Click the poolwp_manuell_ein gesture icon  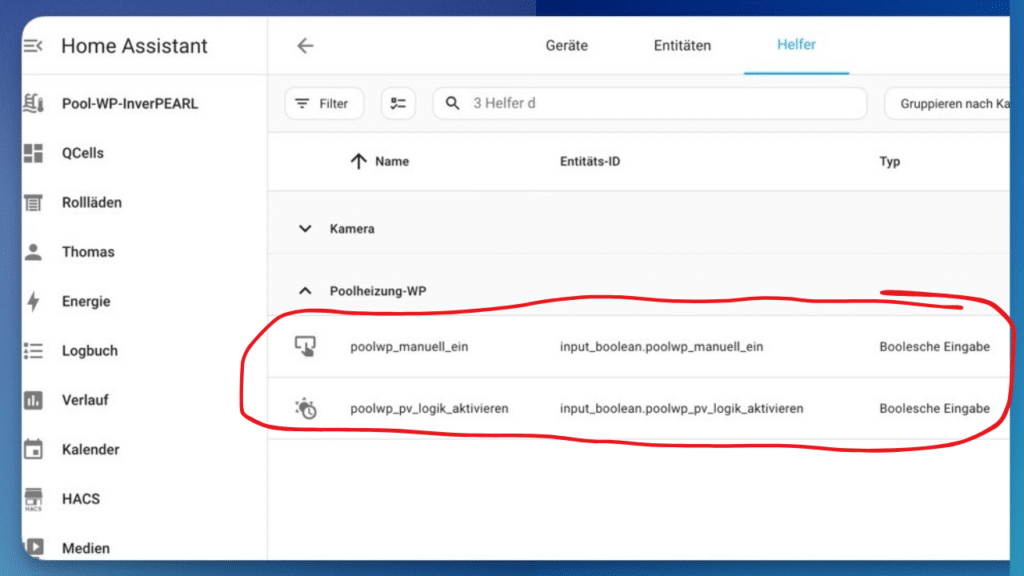click(x=305, y=346)
